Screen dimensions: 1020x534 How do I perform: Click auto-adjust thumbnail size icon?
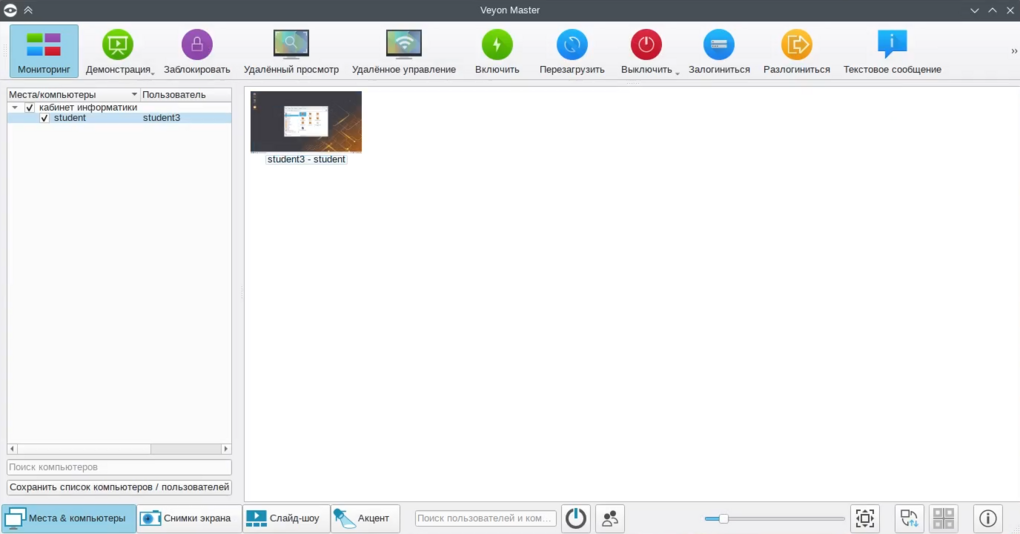tap(865, 518)
